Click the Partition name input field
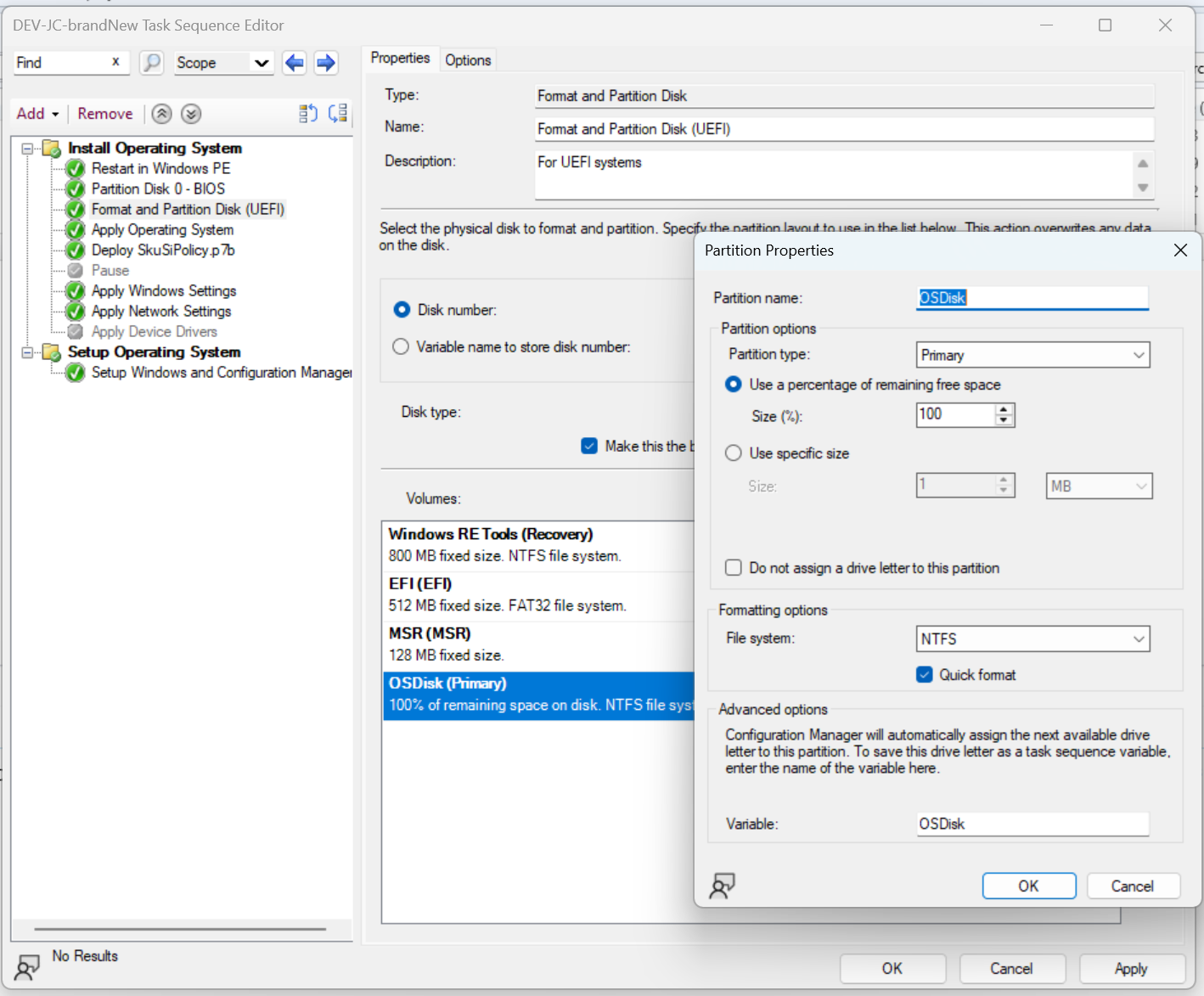Viewport: 1204px width, 996px height. pos(1032,298)
